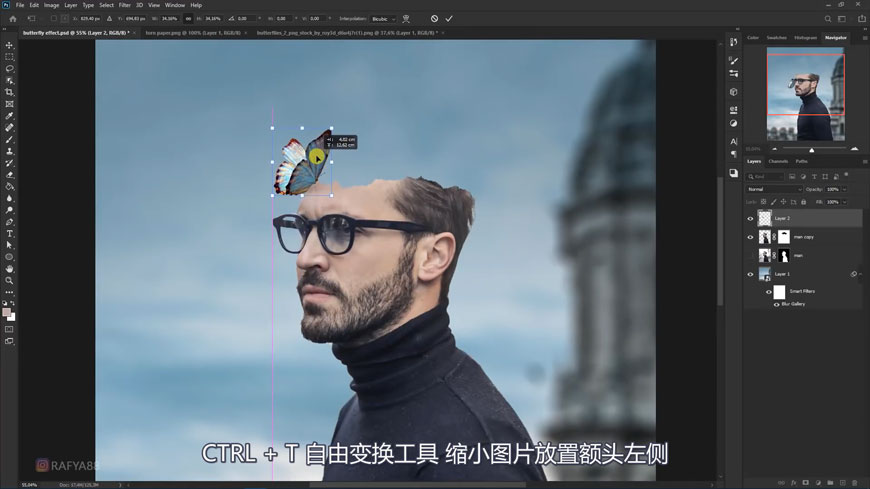Select the Move tool
Screen dimensions: 870x489
pos(10,45)
